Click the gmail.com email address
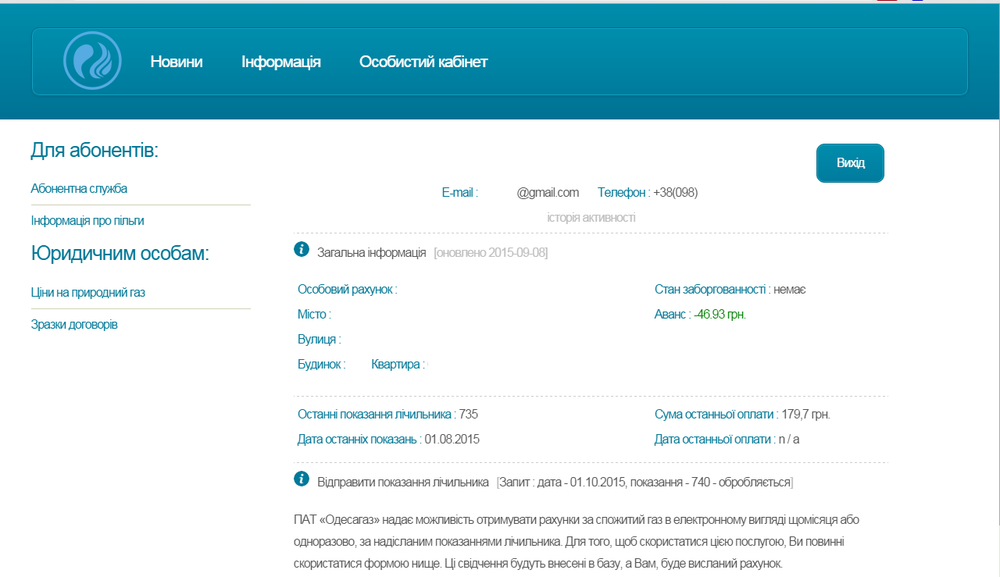Viewport: 1000px width, 577px height. [x=546, y=192]
